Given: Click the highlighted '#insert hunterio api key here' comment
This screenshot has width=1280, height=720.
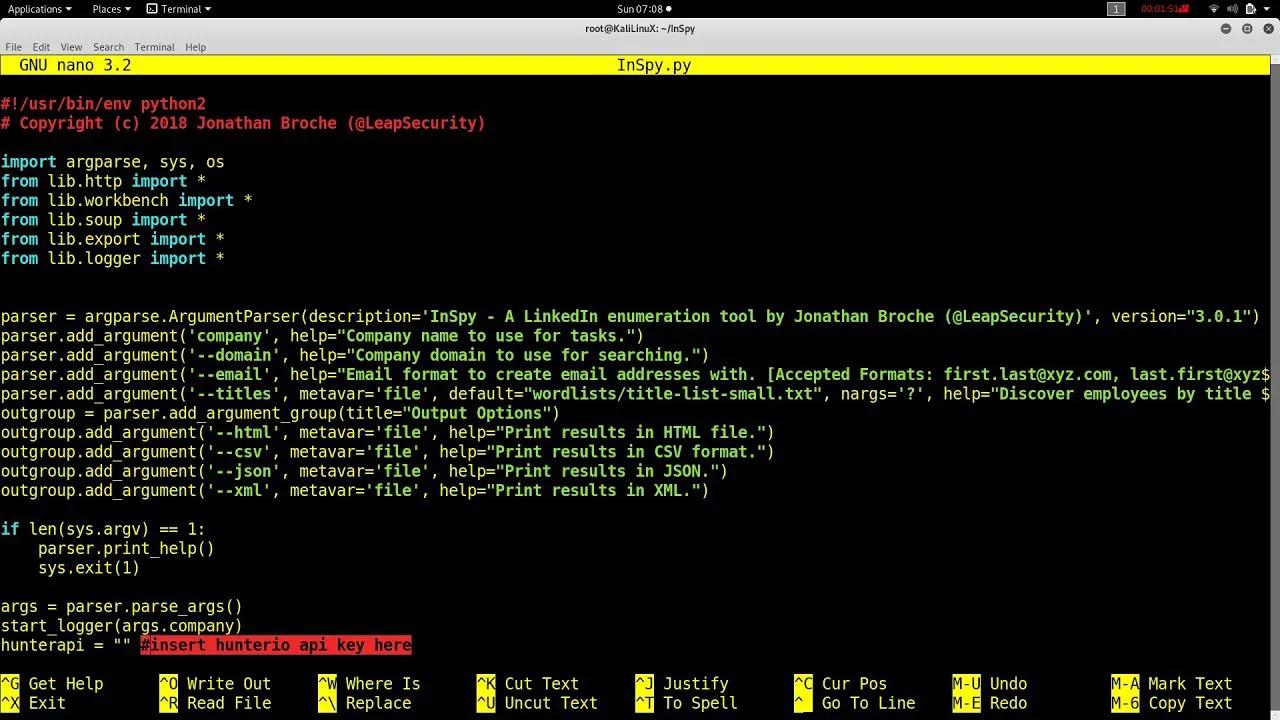Looking at the screenshot, I should pyautogui.click(x=276, y=645).
